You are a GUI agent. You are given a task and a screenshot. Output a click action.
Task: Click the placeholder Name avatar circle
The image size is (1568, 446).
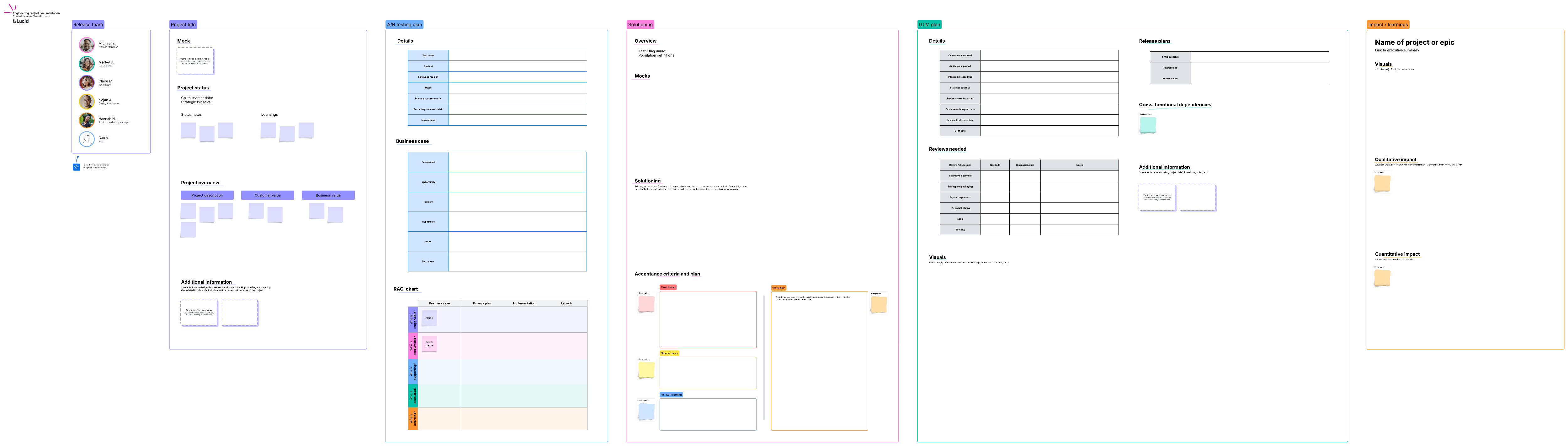point(87,139)
